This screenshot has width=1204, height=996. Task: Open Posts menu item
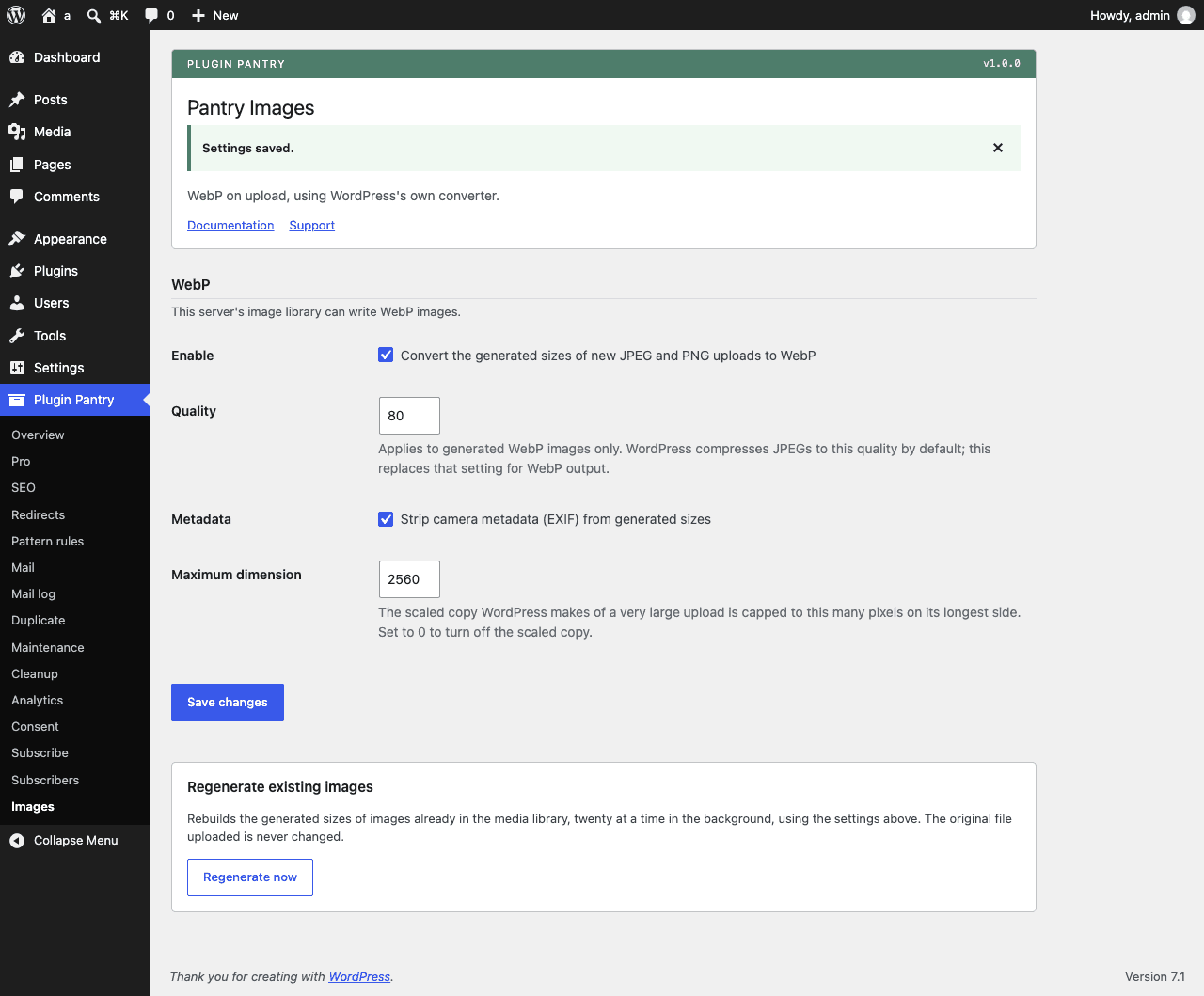tap(75, 100)
